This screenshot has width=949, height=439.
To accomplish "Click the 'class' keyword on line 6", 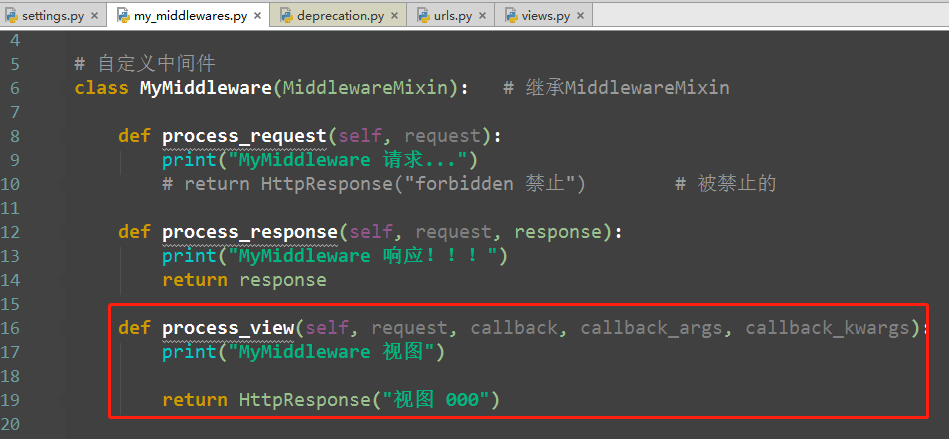I will [102, 88].
